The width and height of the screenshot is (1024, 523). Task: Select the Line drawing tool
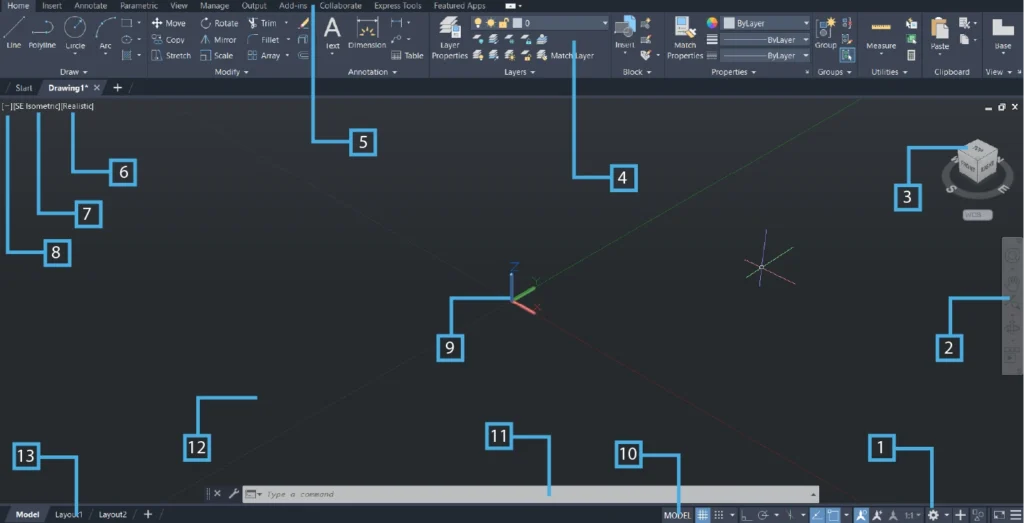click(x=14, y=33)
